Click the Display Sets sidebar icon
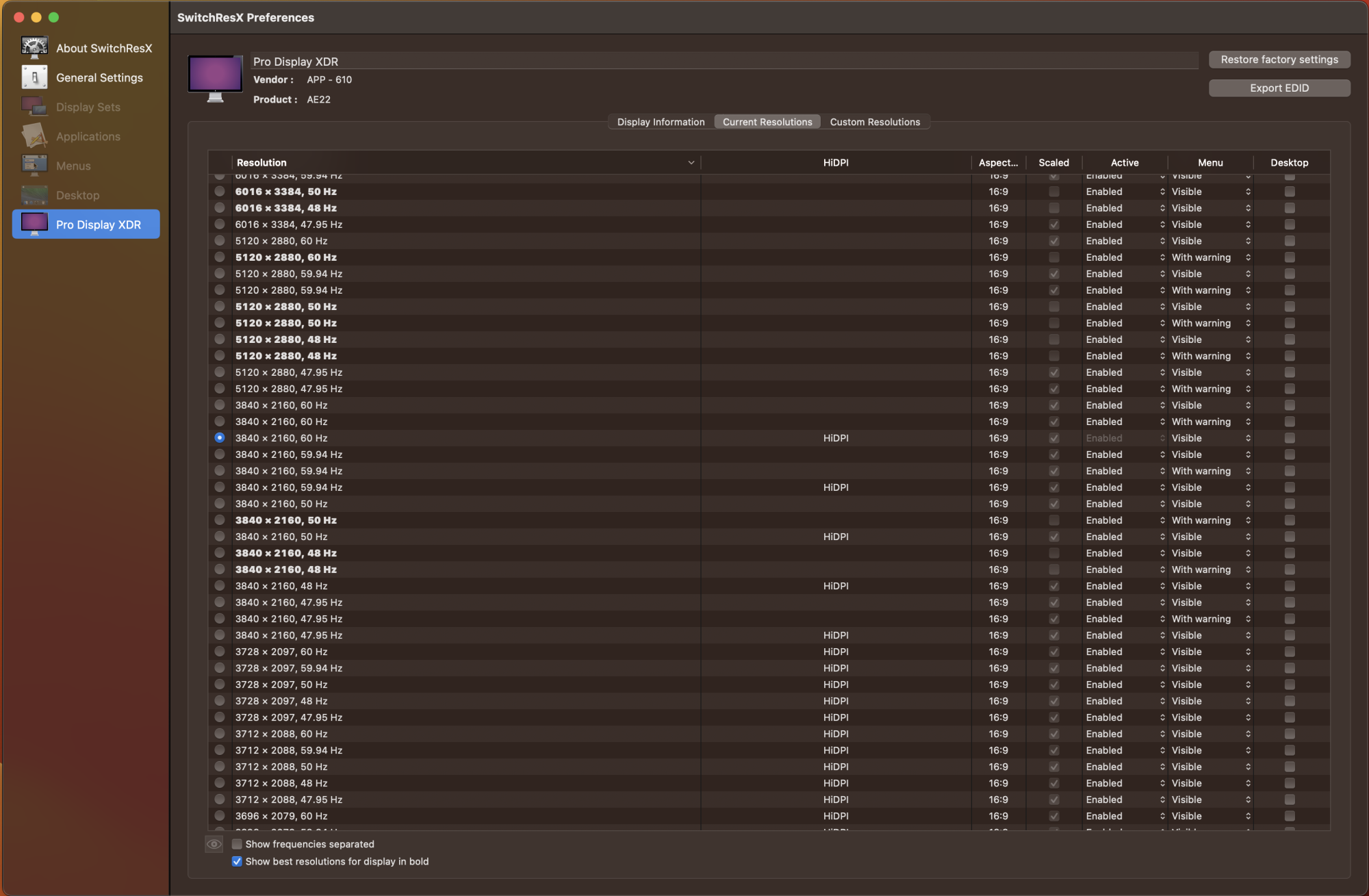Screen dimensions: 1369x896 (x=34, y=107)
